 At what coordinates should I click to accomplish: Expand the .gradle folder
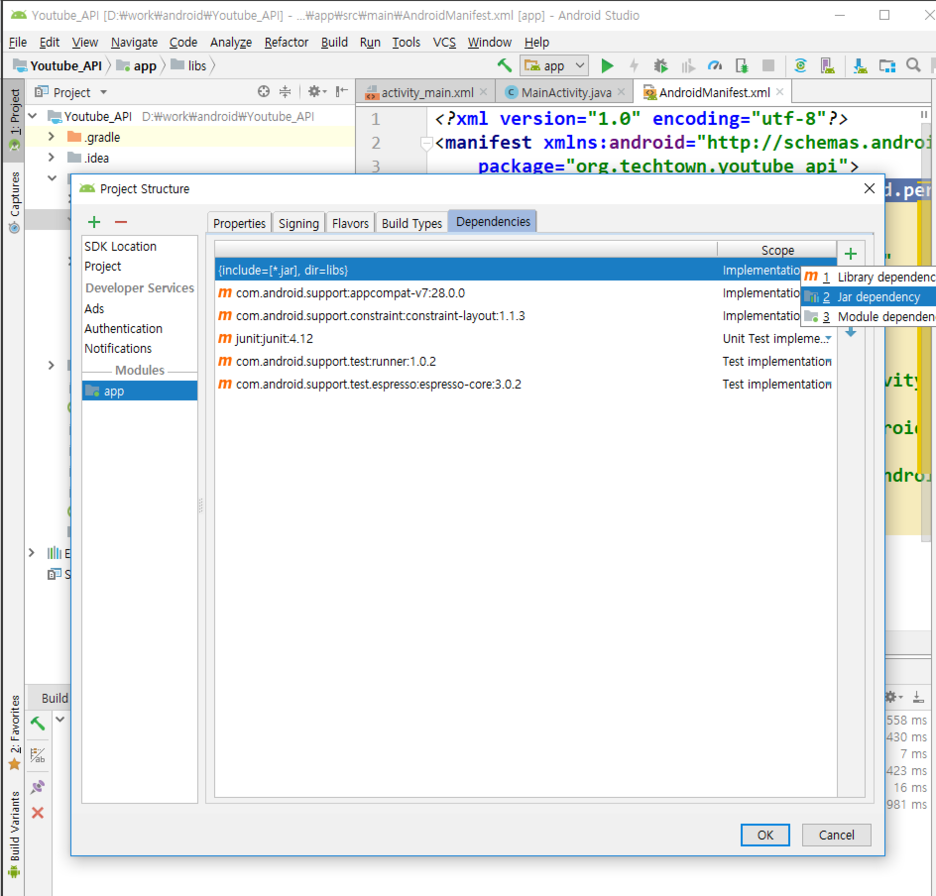click(51, 137)
